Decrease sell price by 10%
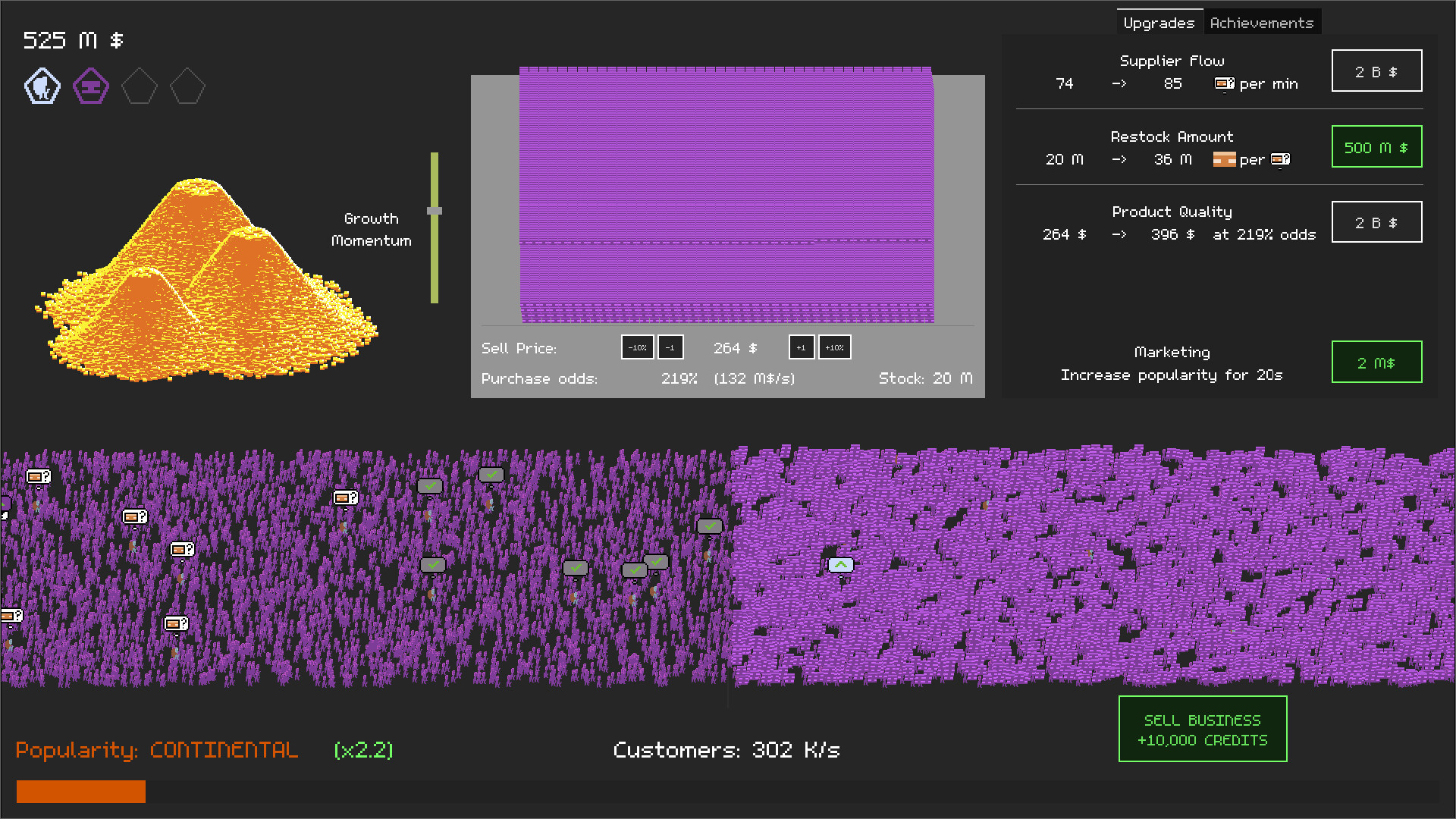1456x819 pixels. pyautogui.click(x=637, y=347)
